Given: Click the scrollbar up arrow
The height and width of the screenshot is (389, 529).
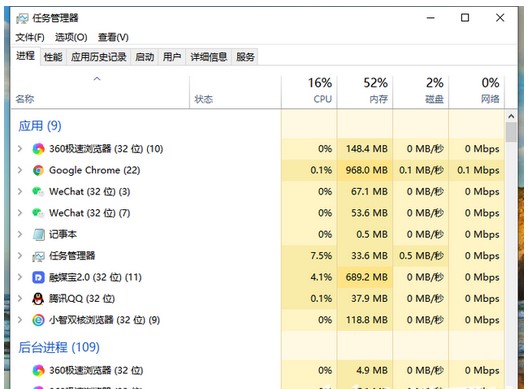Looking at the screenshot, I should [511, 116].
